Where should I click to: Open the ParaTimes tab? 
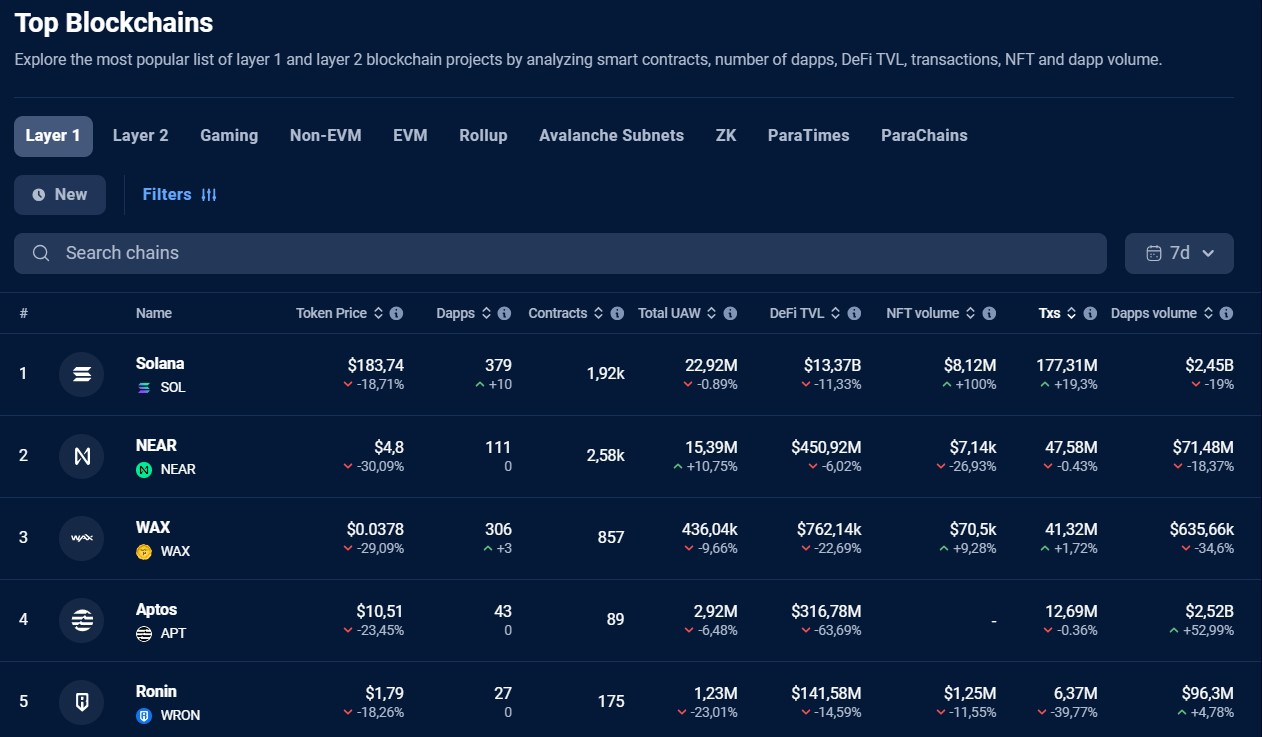(809, 136)
